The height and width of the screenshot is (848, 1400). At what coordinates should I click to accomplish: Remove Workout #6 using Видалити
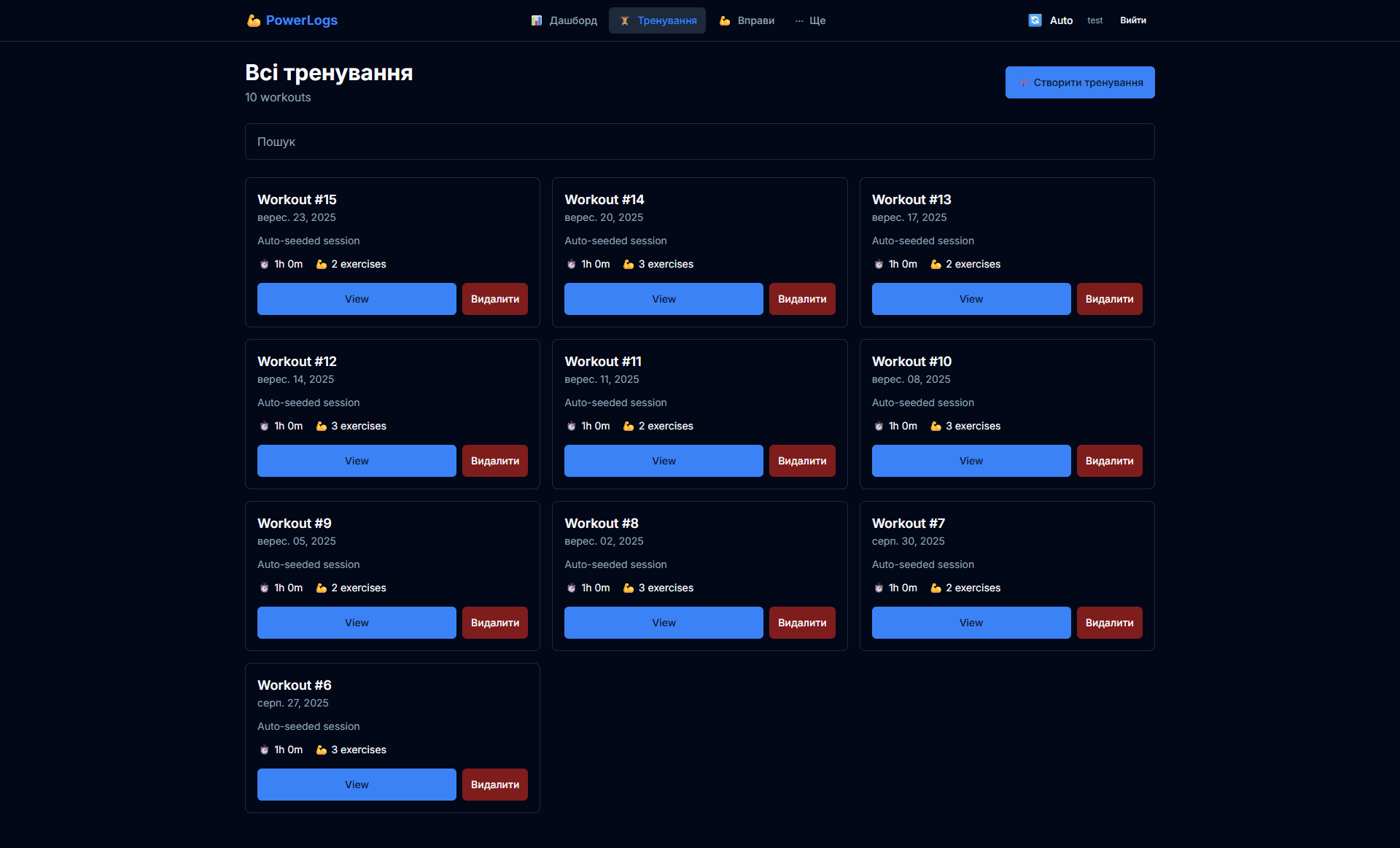[x=494, y=785]
